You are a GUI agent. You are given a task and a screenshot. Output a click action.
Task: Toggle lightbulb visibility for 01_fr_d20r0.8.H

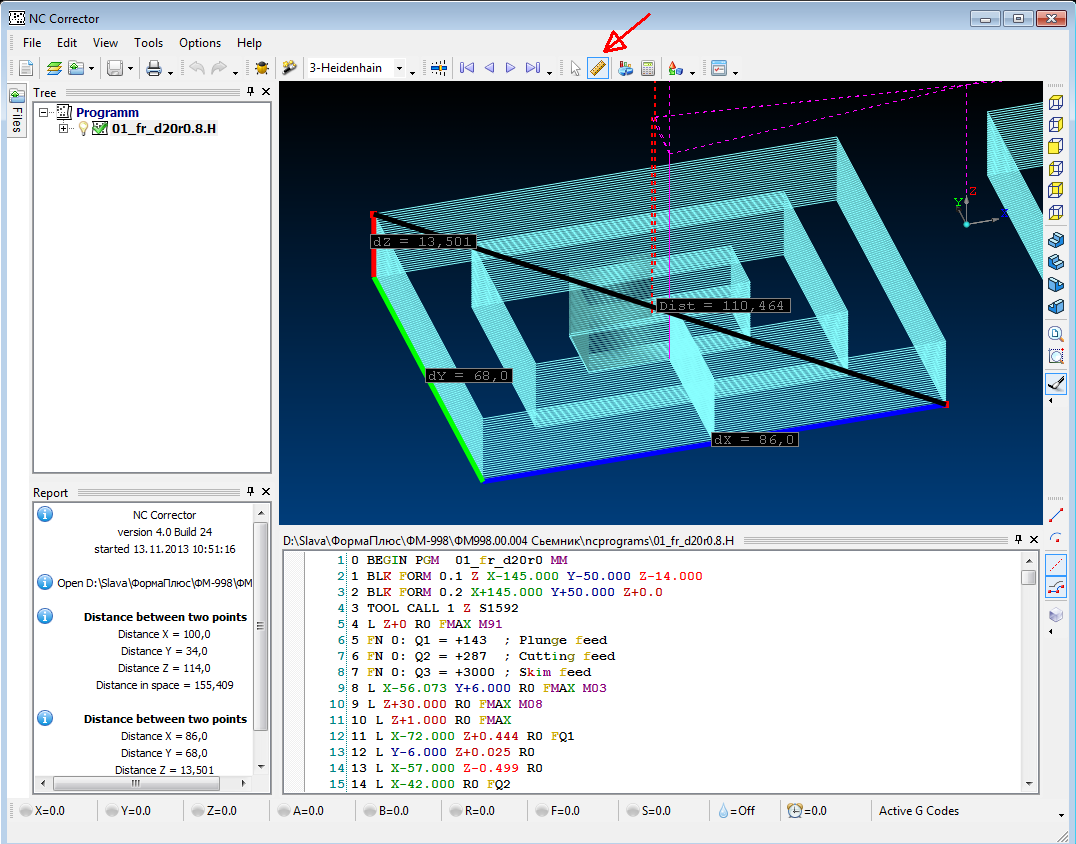[x=83, y=128]
